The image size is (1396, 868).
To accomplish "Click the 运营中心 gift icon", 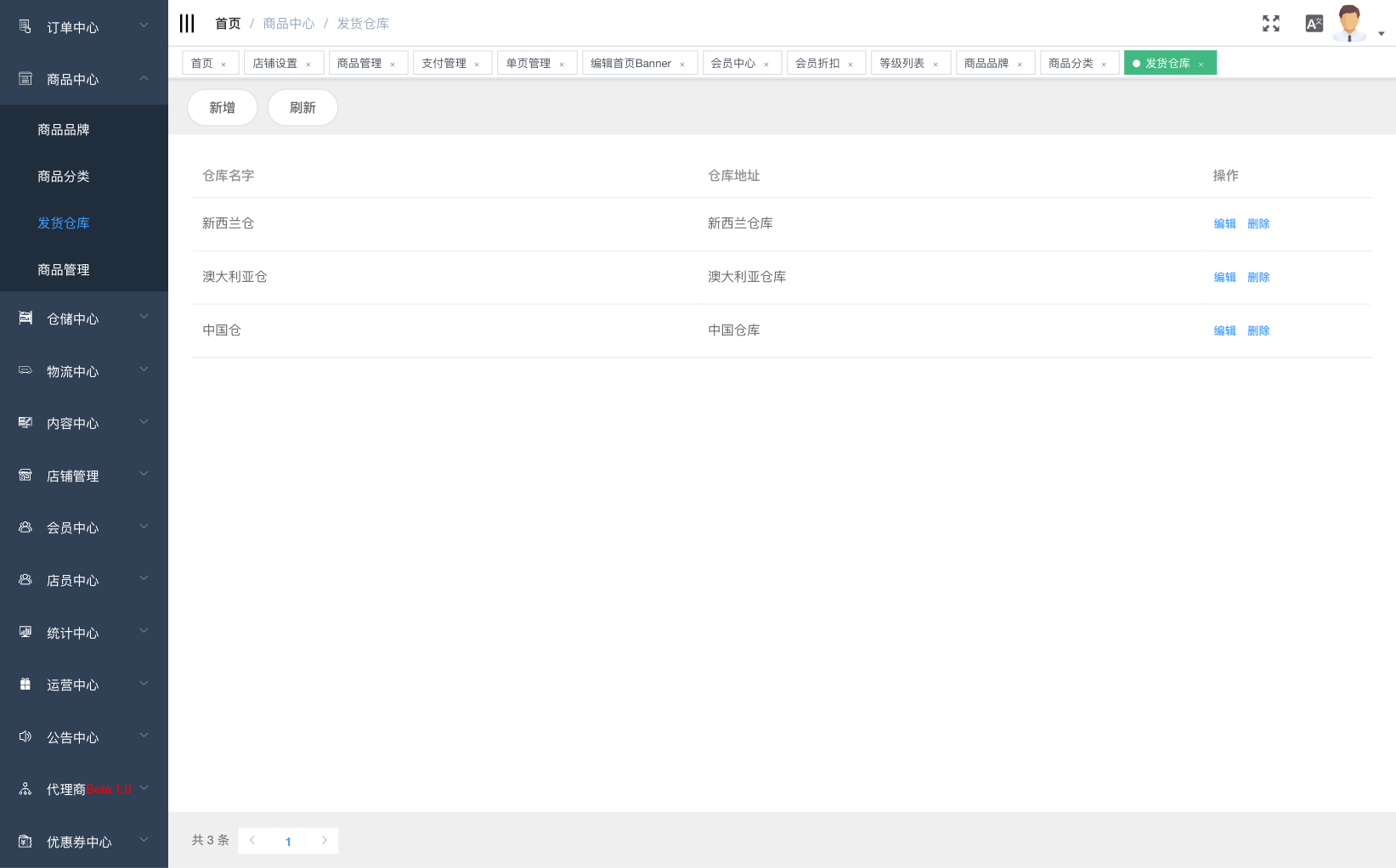I will 25,684.
